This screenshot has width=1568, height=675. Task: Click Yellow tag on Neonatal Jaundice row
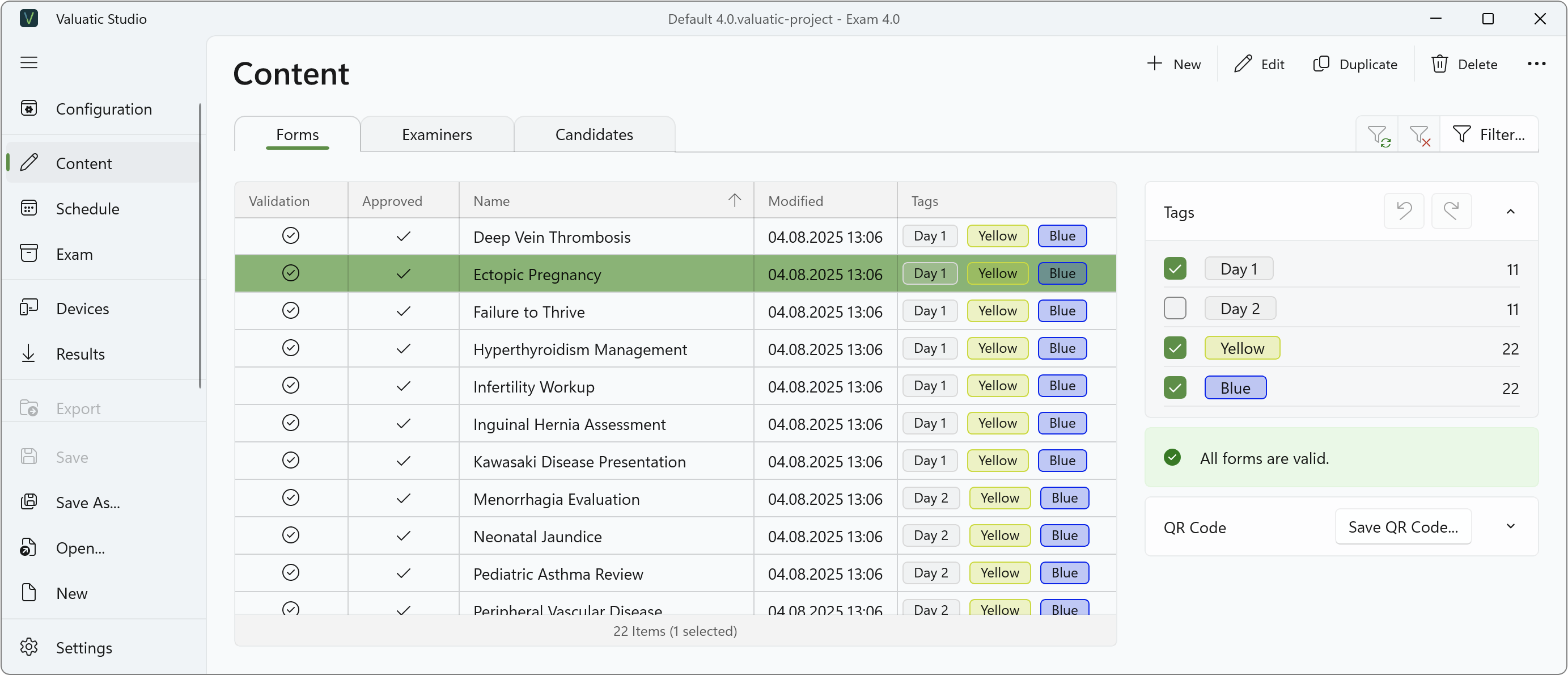[999, 535]
